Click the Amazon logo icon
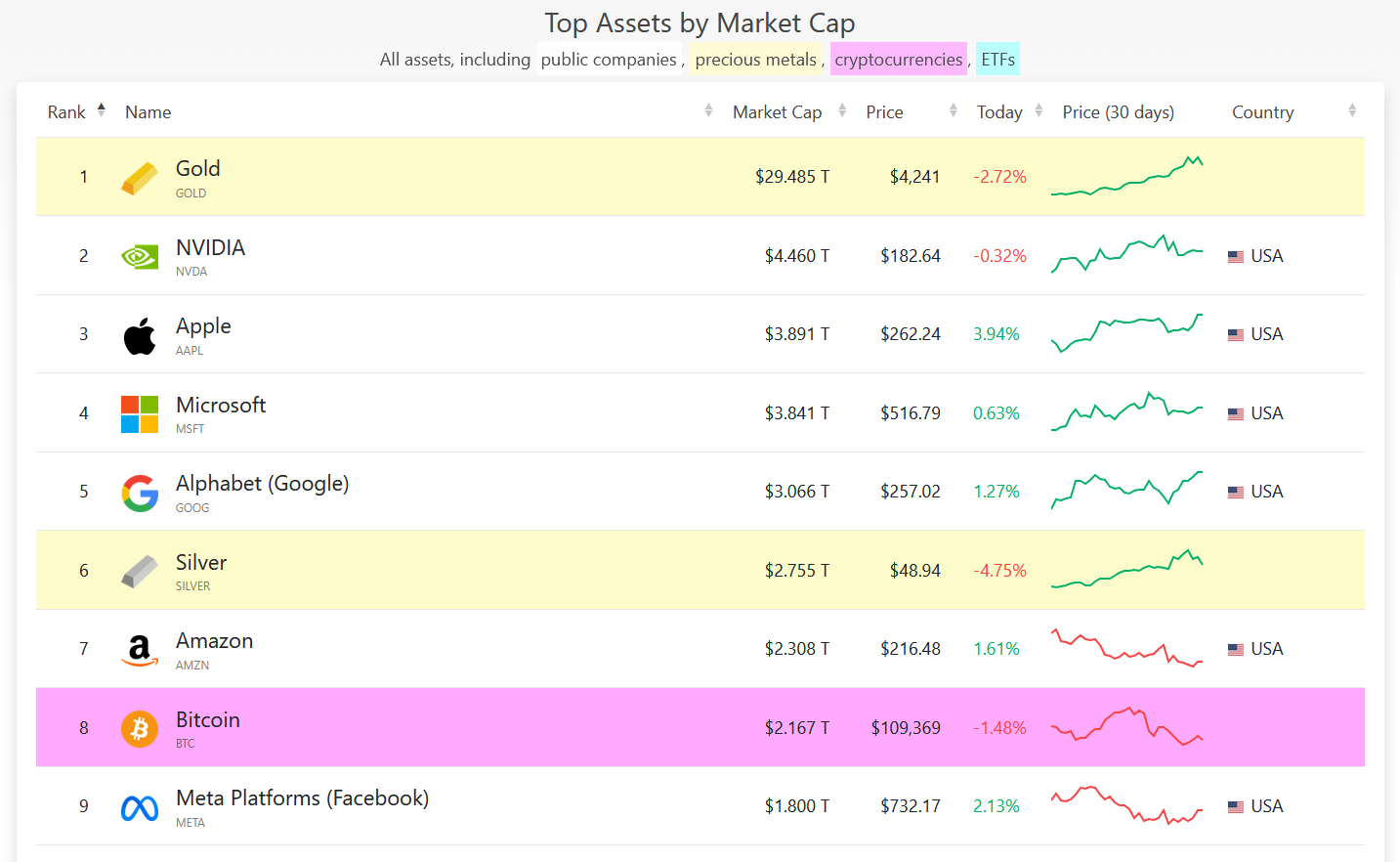This screenshot has width=1400, height=862. point(140,650)
